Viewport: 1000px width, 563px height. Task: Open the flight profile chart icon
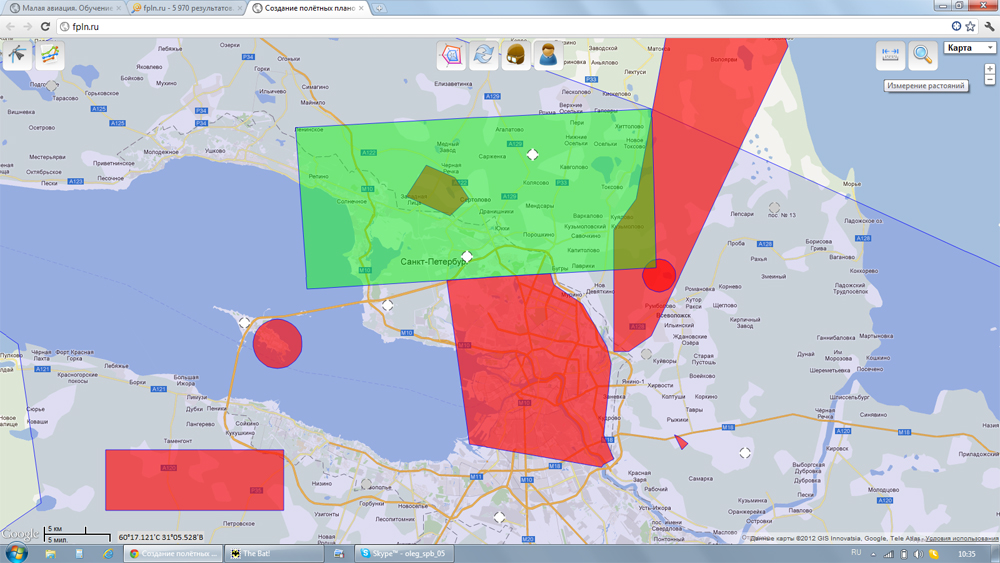coord(50,56)
